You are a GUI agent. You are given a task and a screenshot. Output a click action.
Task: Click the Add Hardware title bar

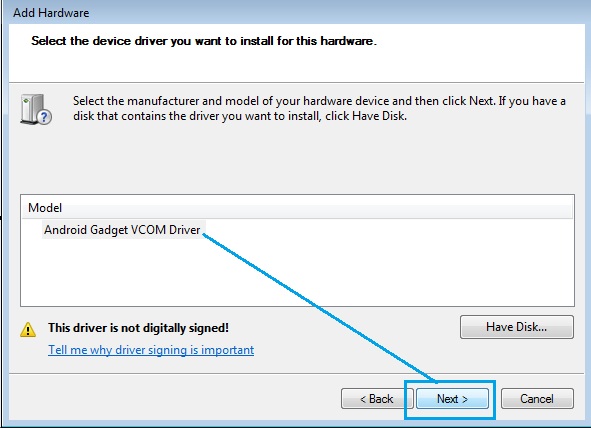click(x=296, y=12)
